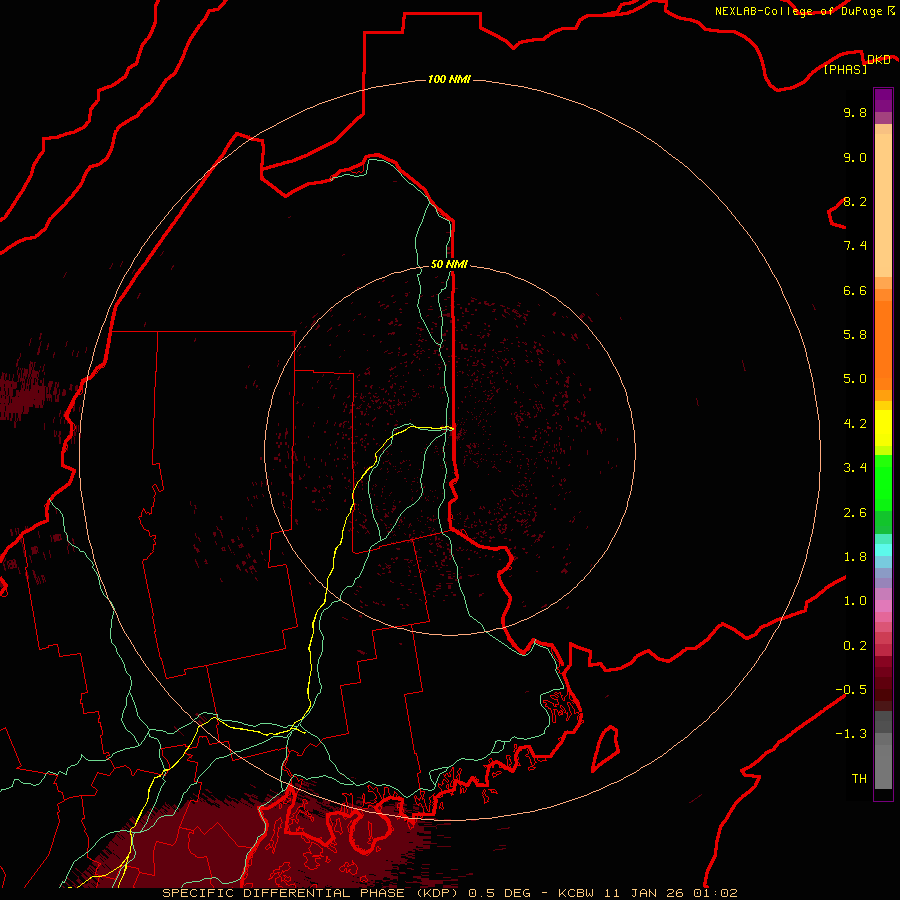
Task: Click the 1.8 scale value
Action: pyautogui.click(x=855, y=557)
